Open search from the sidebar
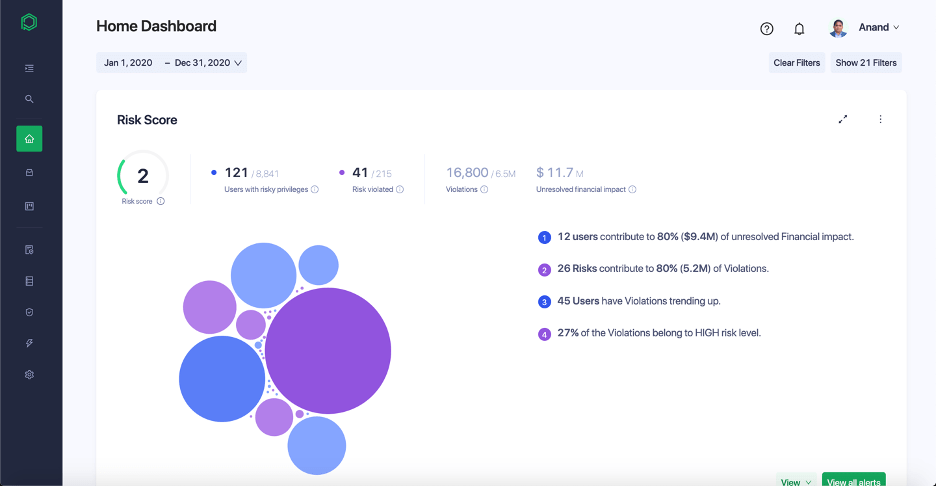This screenshot has width=936, height=486. [x=29, y=99]
